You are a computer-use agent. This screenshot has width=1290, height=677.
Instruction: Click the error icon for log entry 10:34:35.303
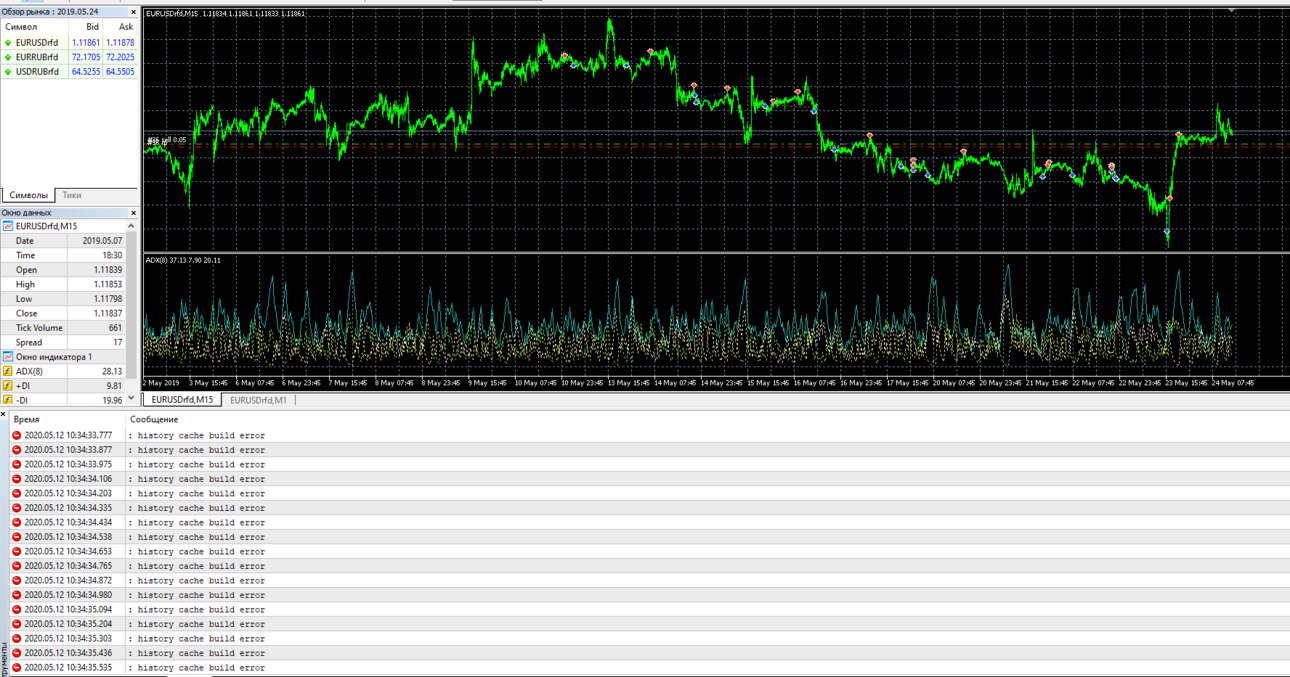[17, 639]
